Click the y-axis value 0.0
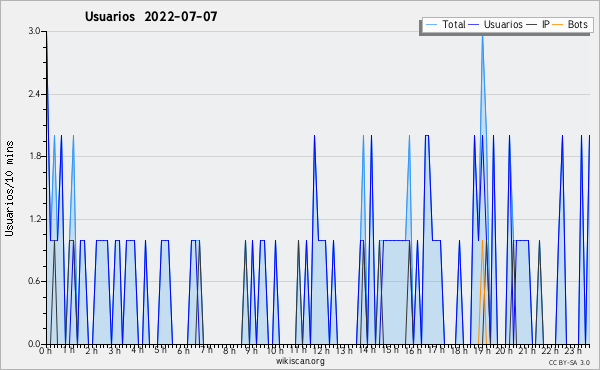 [x=34, y=344]
